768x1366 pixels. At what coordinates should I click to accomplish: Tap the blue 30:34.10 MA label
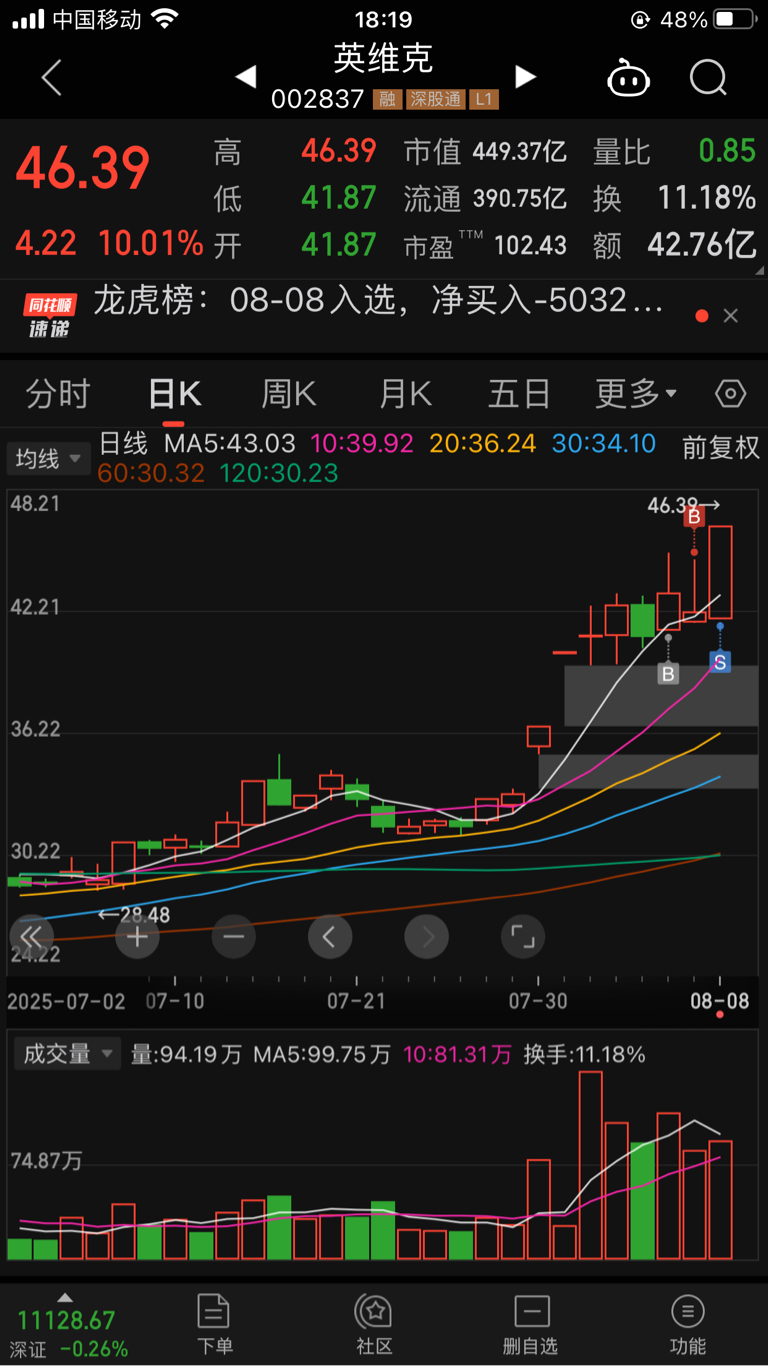(604, 443)
